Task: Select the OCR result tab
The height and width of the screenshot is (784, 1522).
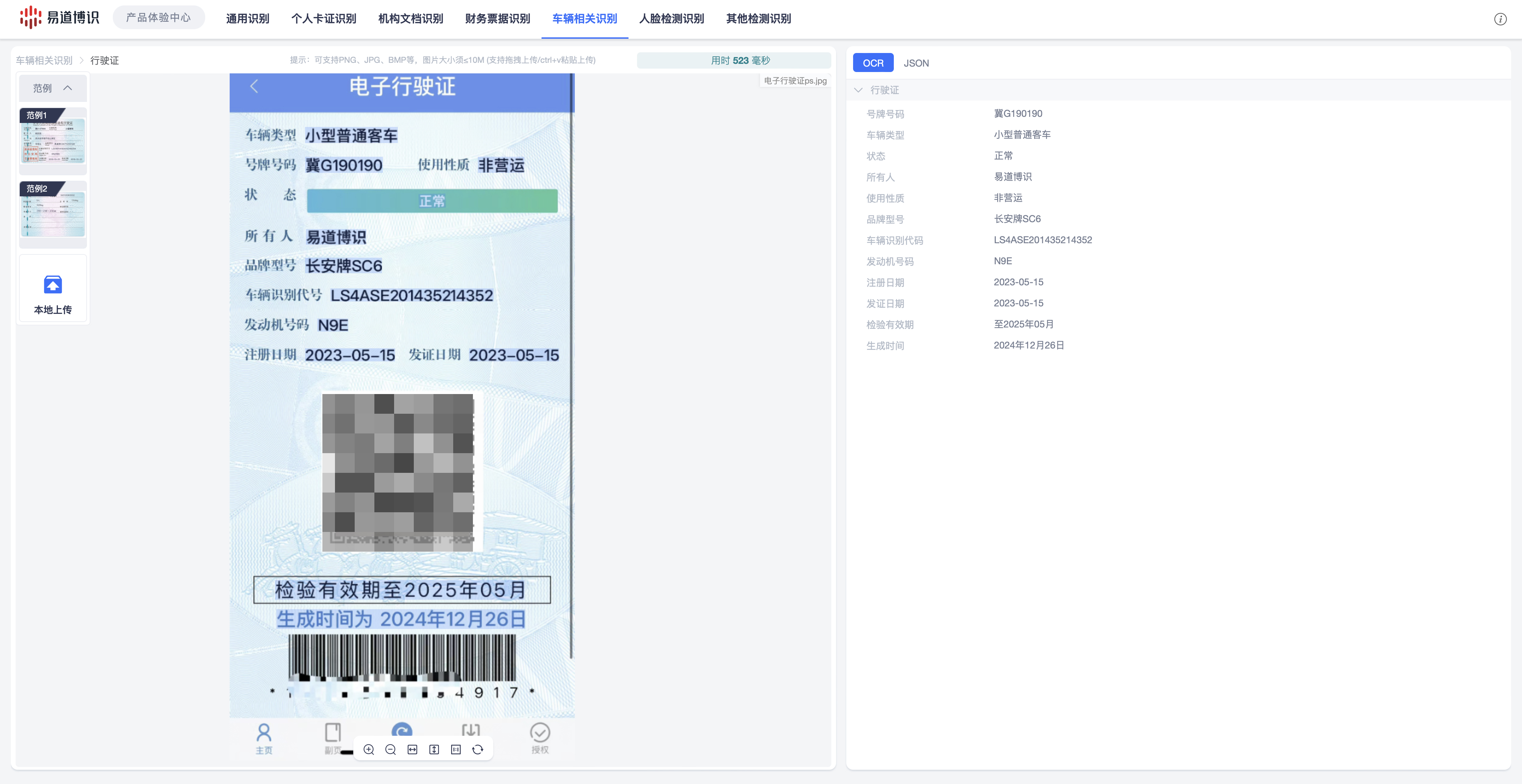Action: click(873, 63)
